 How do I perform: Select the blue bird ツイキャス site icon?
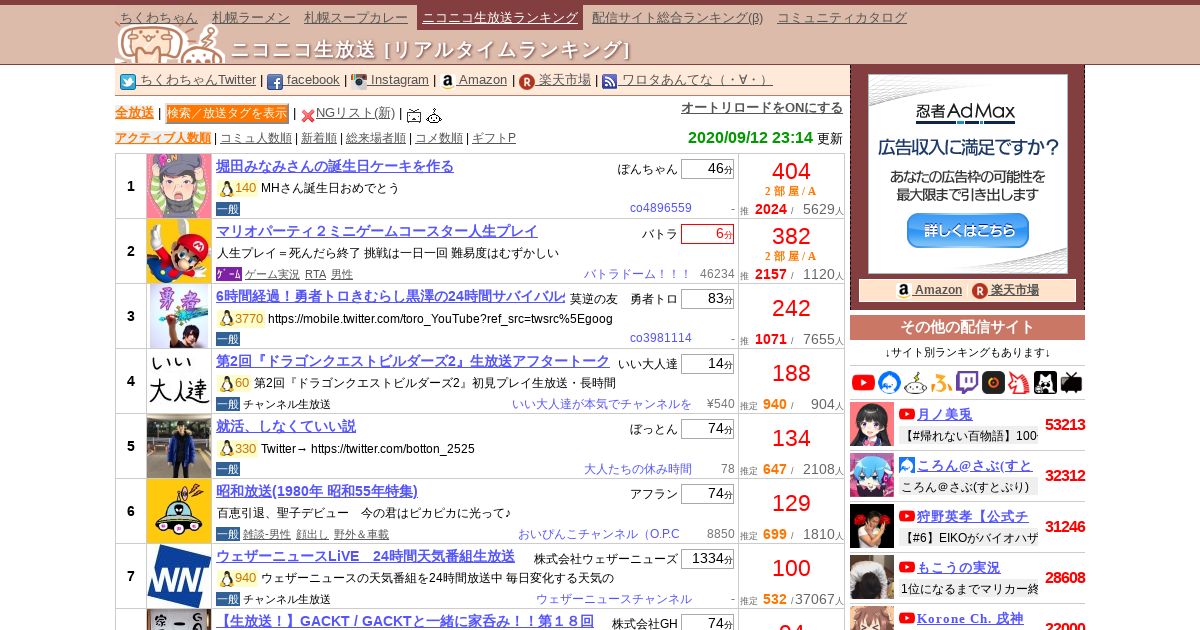coord(889,382)
